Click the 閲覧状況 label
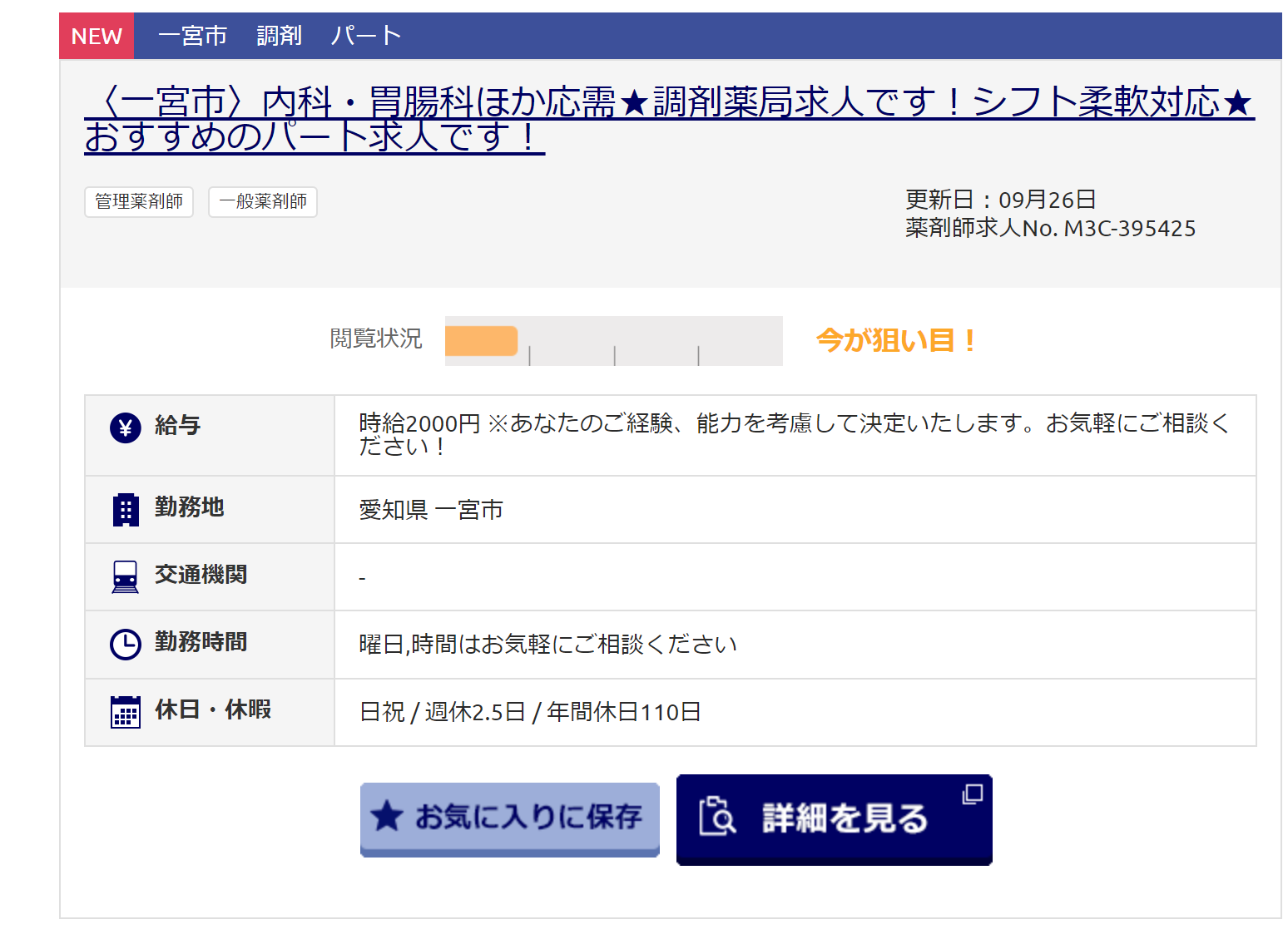Viewport: 1288px width, 949px height. coord(376,339)
